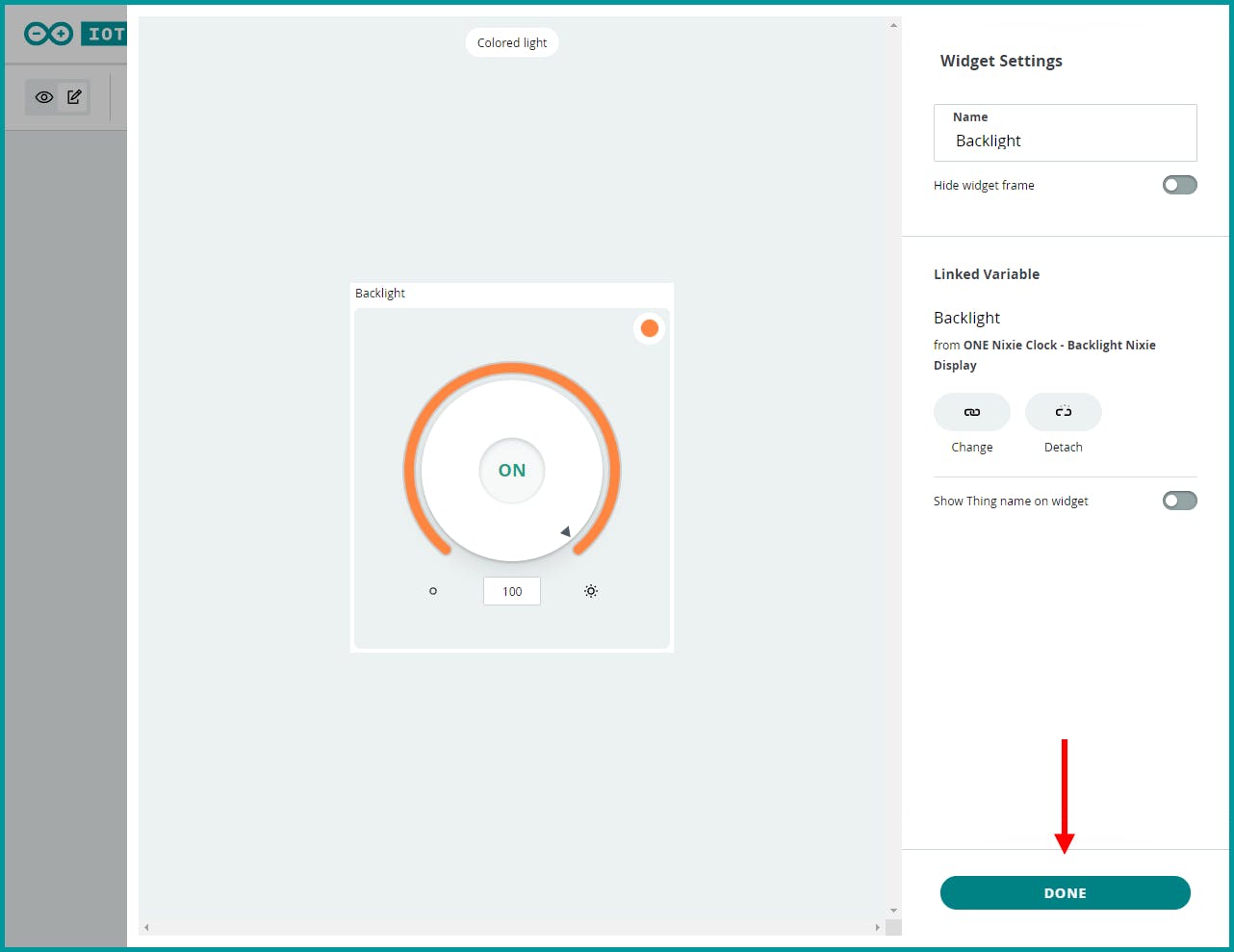
Task: Enable Show Thing name on widget
Action: pyautogui.click(x=1180, y=501)
